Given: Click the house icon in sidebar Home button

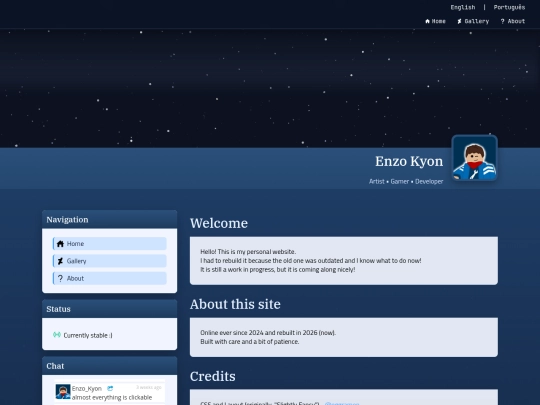Looking at the screenshot, I should click(x=60, y=243).
